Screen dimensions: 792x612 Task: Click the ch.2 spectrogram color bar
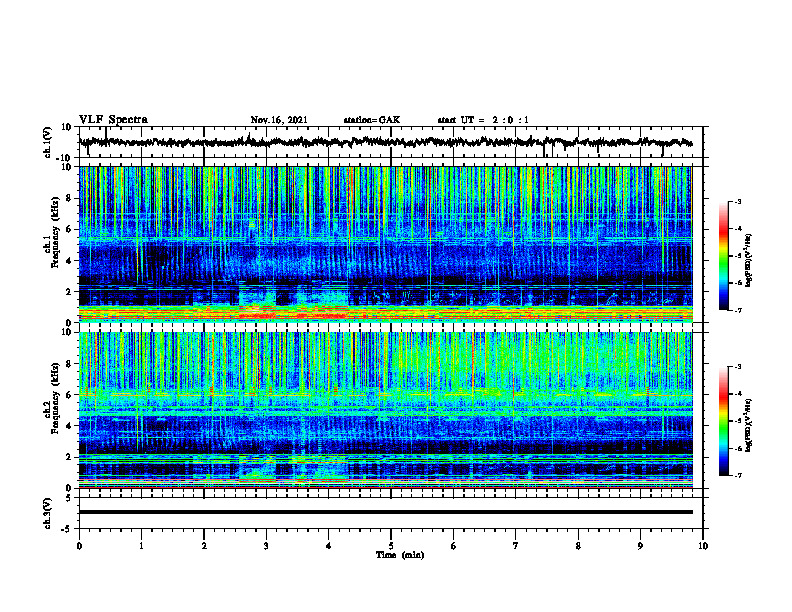click(x=723, y=421)
